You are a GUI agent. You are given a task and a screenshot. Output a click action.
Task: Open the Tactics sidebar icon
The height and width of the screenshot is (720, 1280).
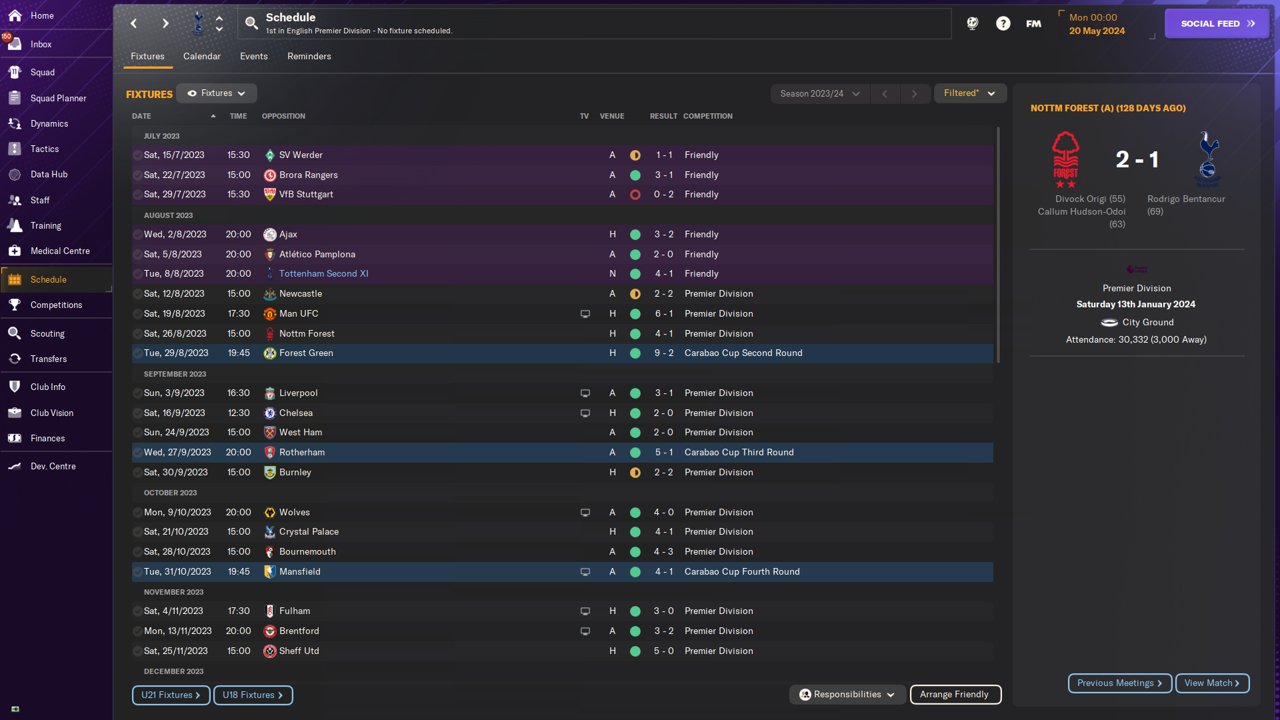coord(14,149)
